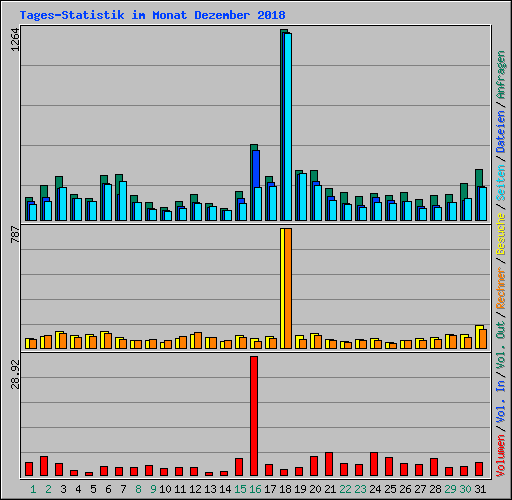Click the "Rechner" legend label
The image size is (512, 500).
click(501, 288)
